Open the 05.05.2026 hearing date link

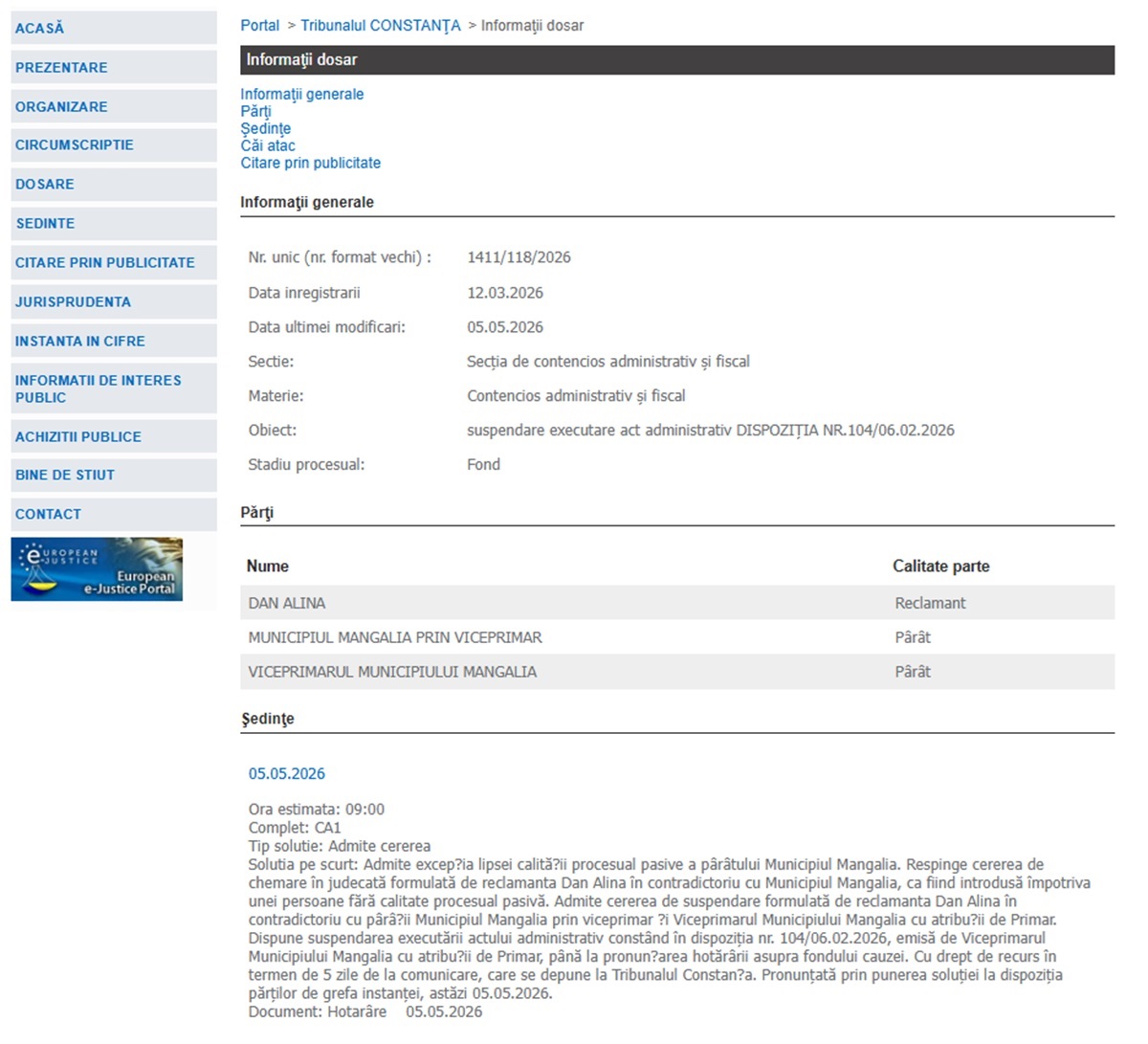(x=287, y=773)
